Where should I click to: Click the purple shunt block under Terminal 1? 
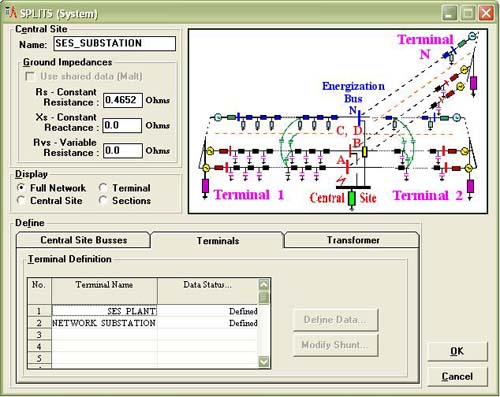205,186
